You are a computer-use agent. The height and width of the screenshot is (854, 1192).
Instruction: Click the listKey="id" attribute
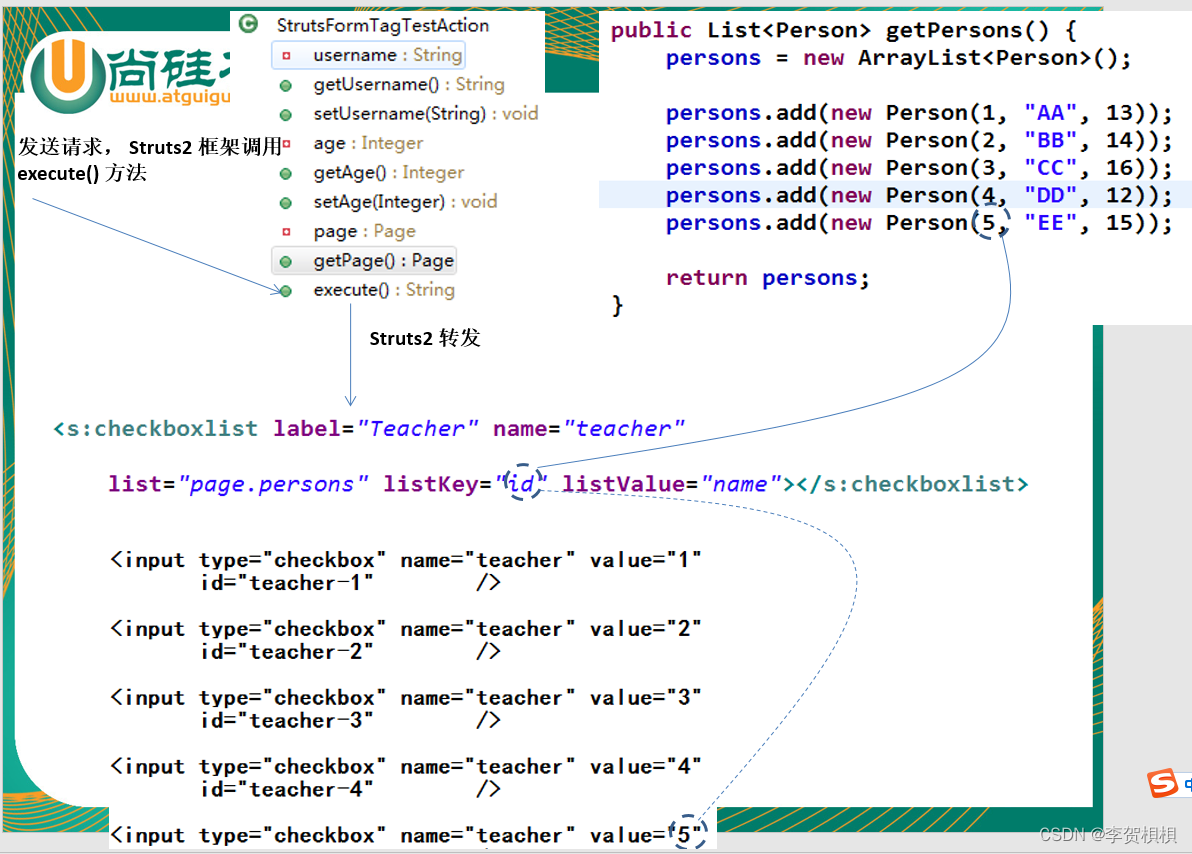(x=465, y=484)
